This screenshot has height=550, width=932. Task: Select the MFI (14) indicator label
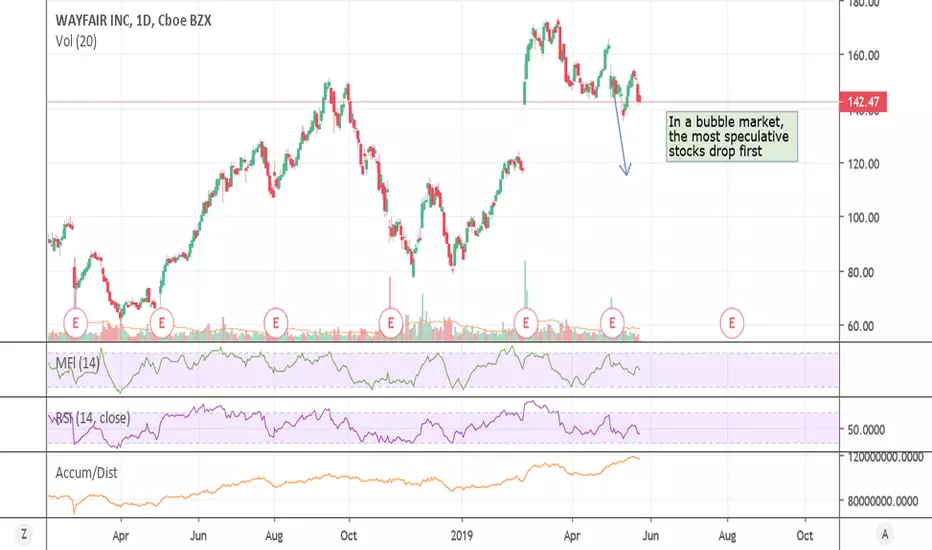click(77, 363)
